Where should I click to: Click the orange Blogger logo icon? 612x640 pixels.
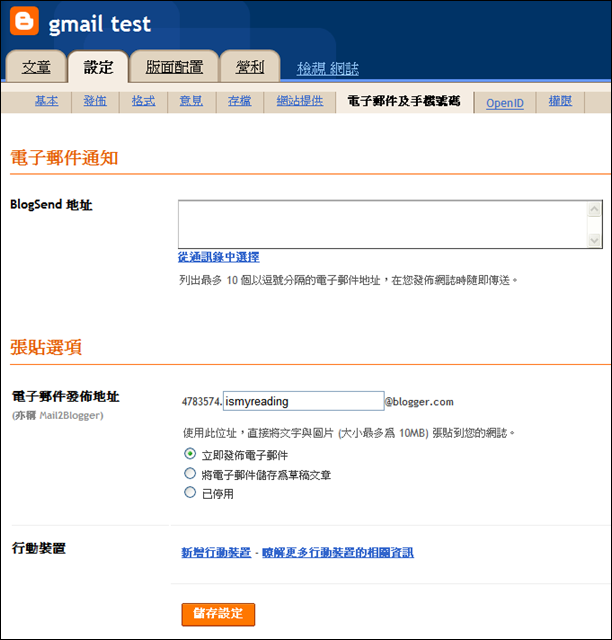24,20
